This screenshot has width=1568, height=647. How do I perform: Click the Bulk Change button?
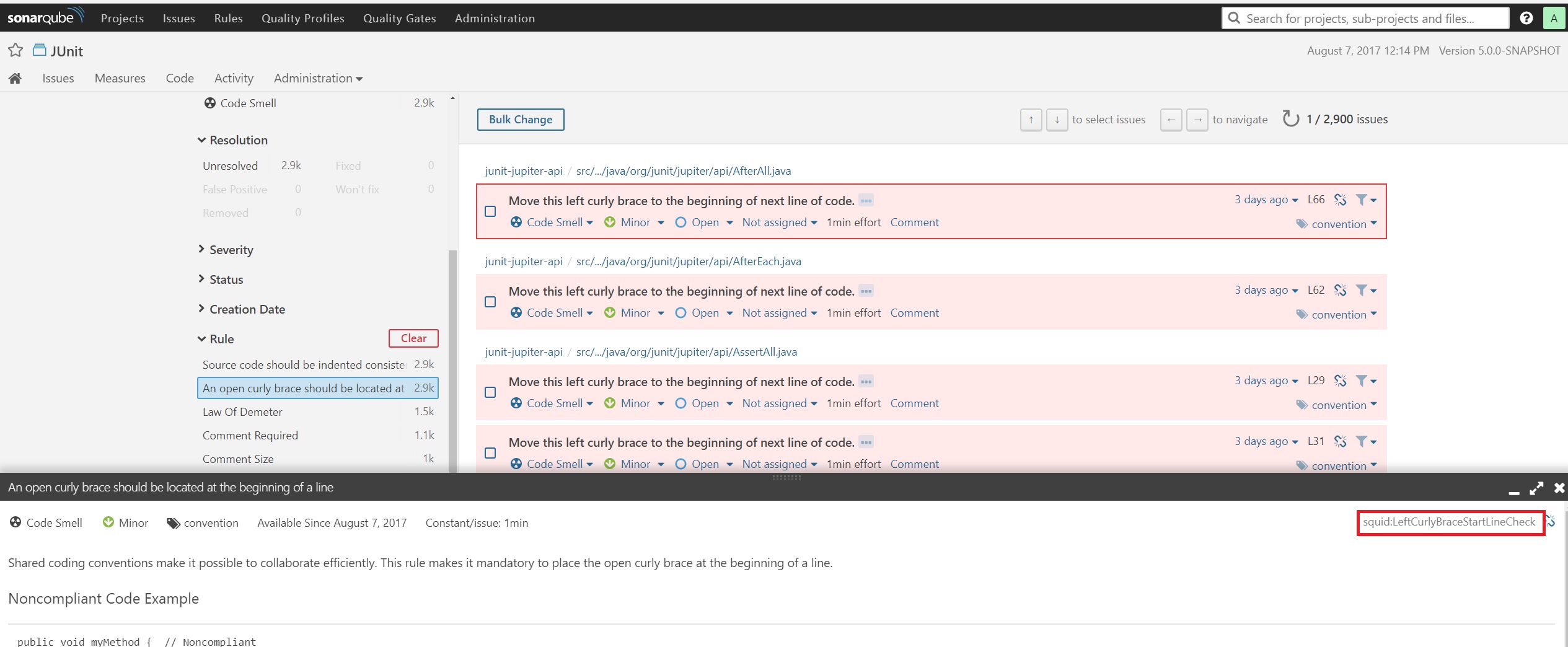click(521, 120)
